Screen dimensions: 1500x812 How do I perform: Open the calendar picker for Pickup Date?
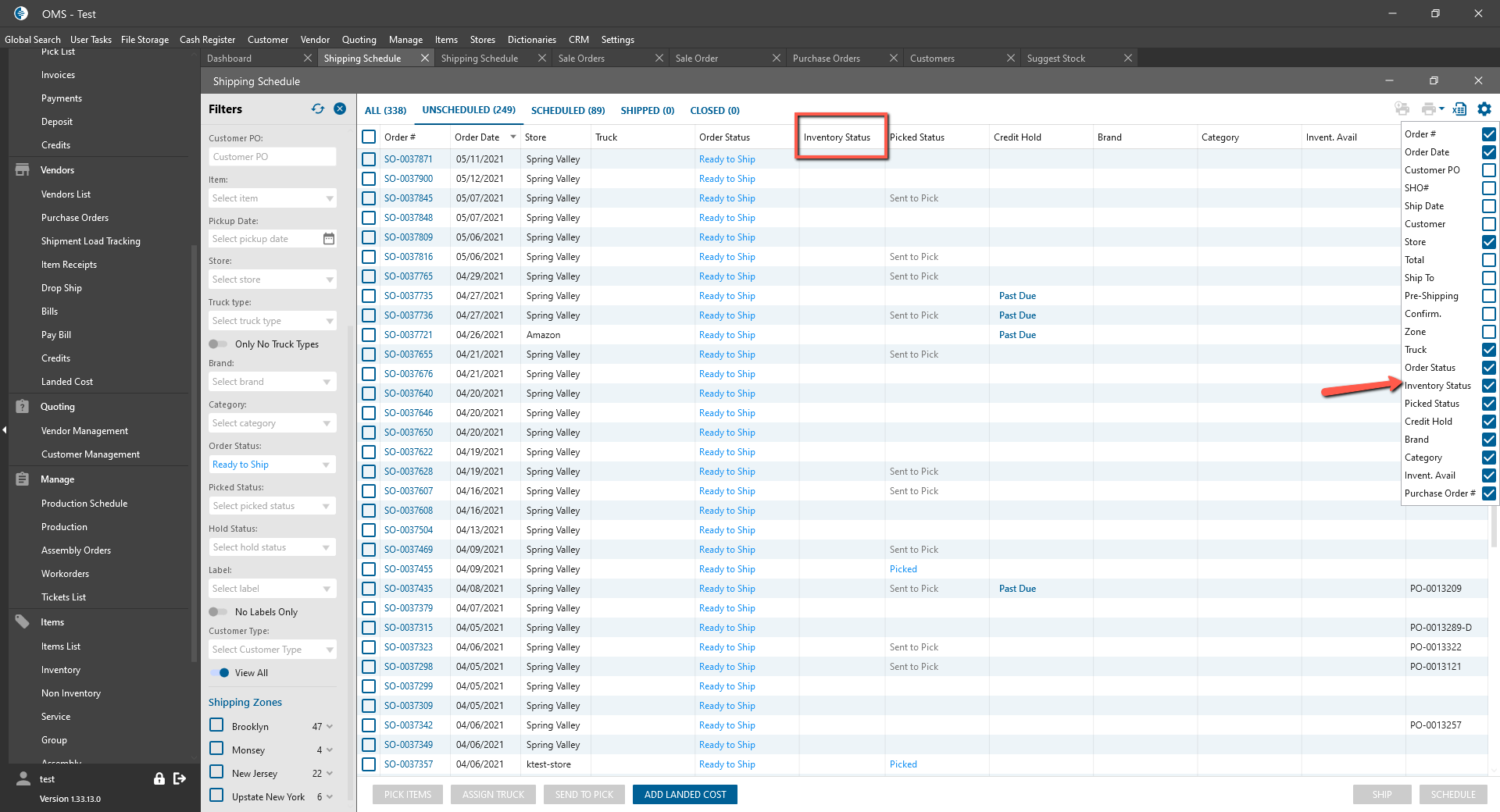pos(329,239)
